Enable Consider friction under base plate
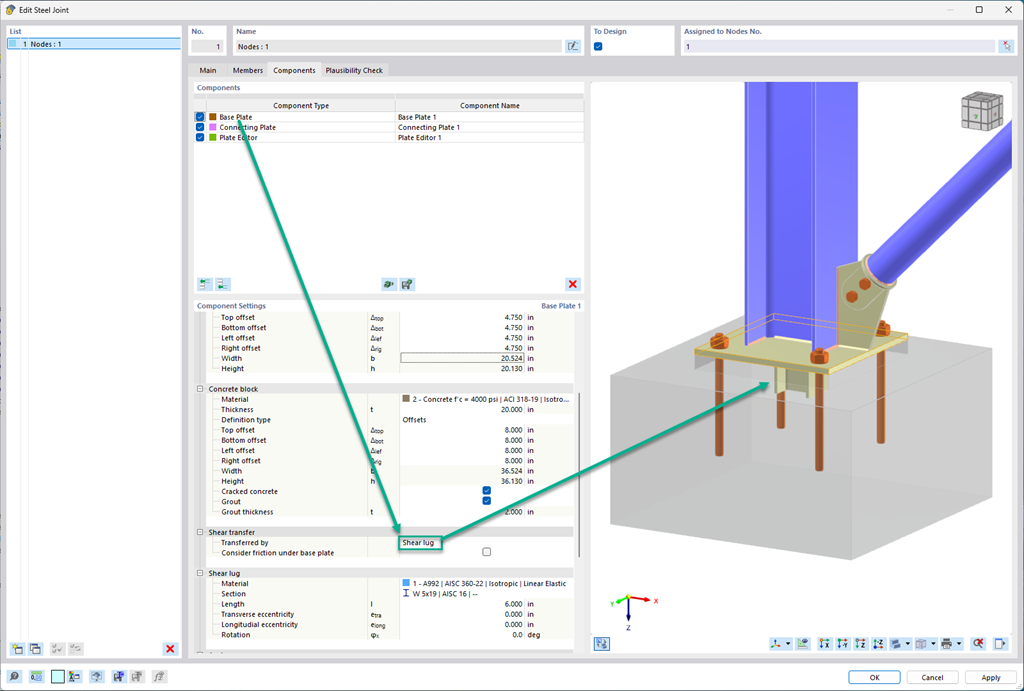The height and width of the screenshot is (691, 1024). (x=487, y=552)
